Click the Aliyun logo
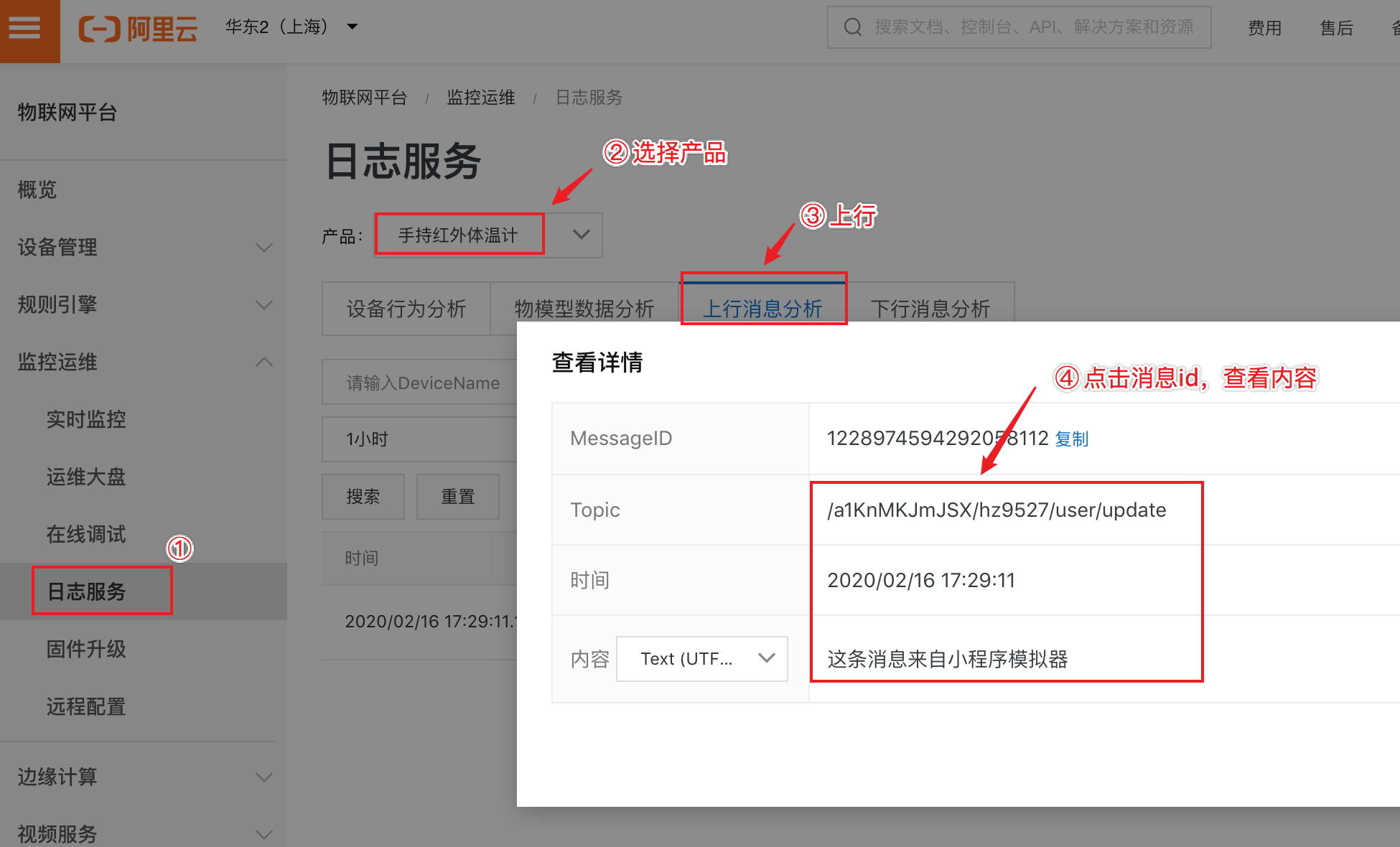The height and width of the screenshot is (847, 1400). click(137, 29)
